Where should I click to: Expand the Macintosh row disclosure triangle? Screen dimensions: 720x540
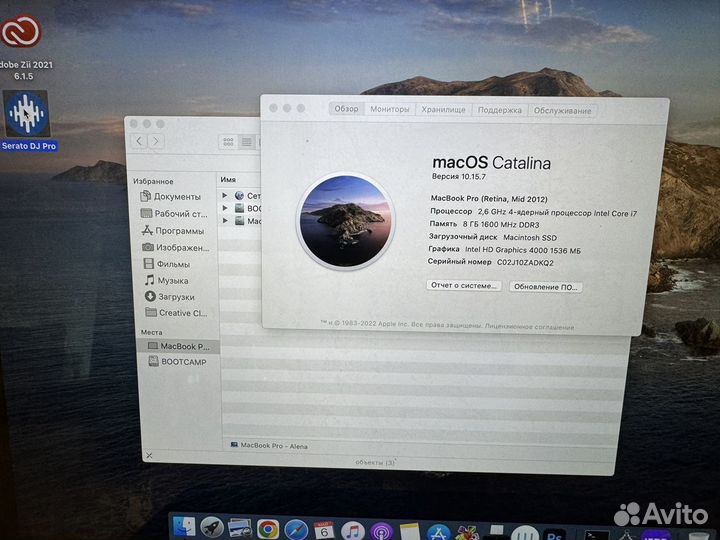(x=225, y=221)
